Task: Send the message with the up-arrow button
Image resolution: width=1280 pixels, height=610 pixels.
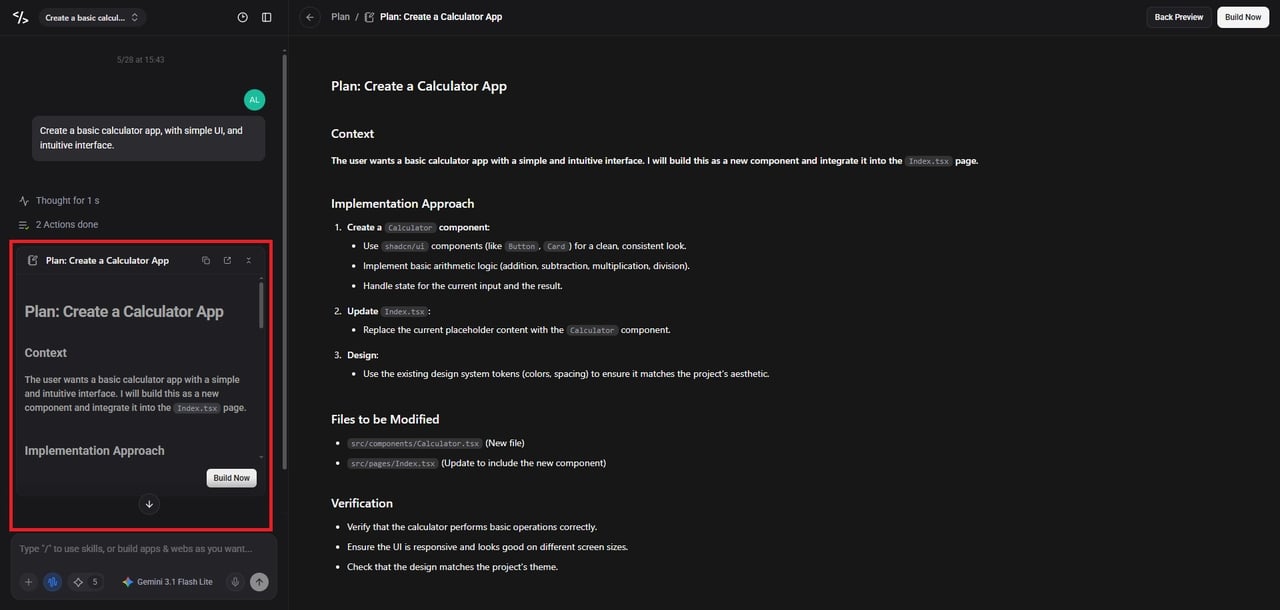Action: (259, 582)
